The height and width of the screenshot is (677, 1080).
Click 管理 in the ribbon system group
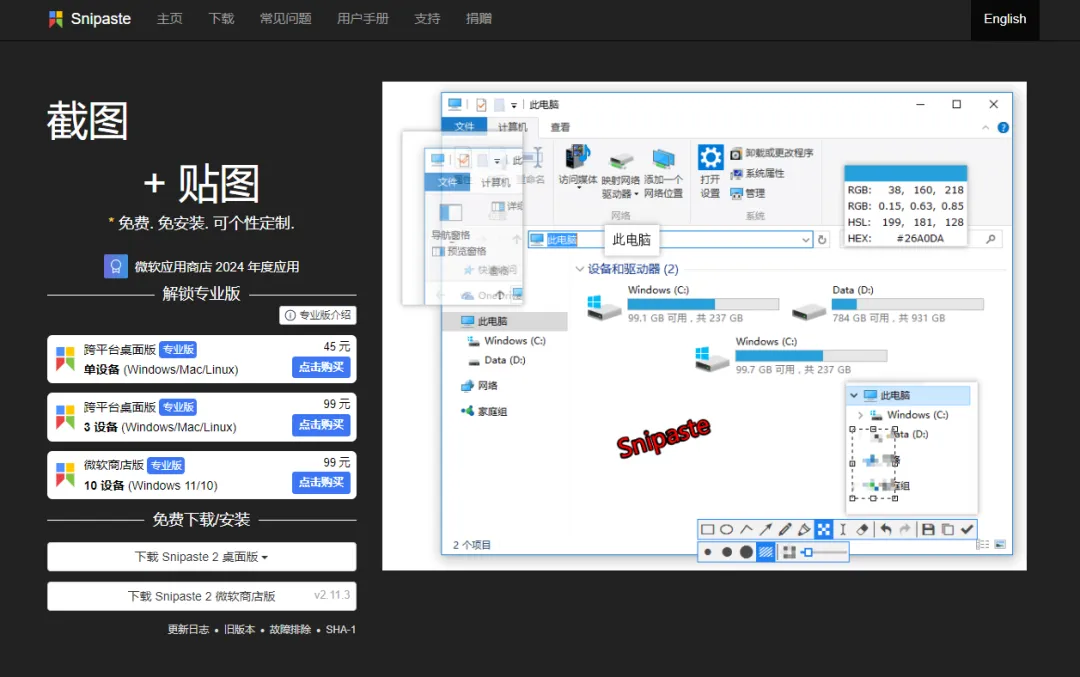(x=747, y=194)
